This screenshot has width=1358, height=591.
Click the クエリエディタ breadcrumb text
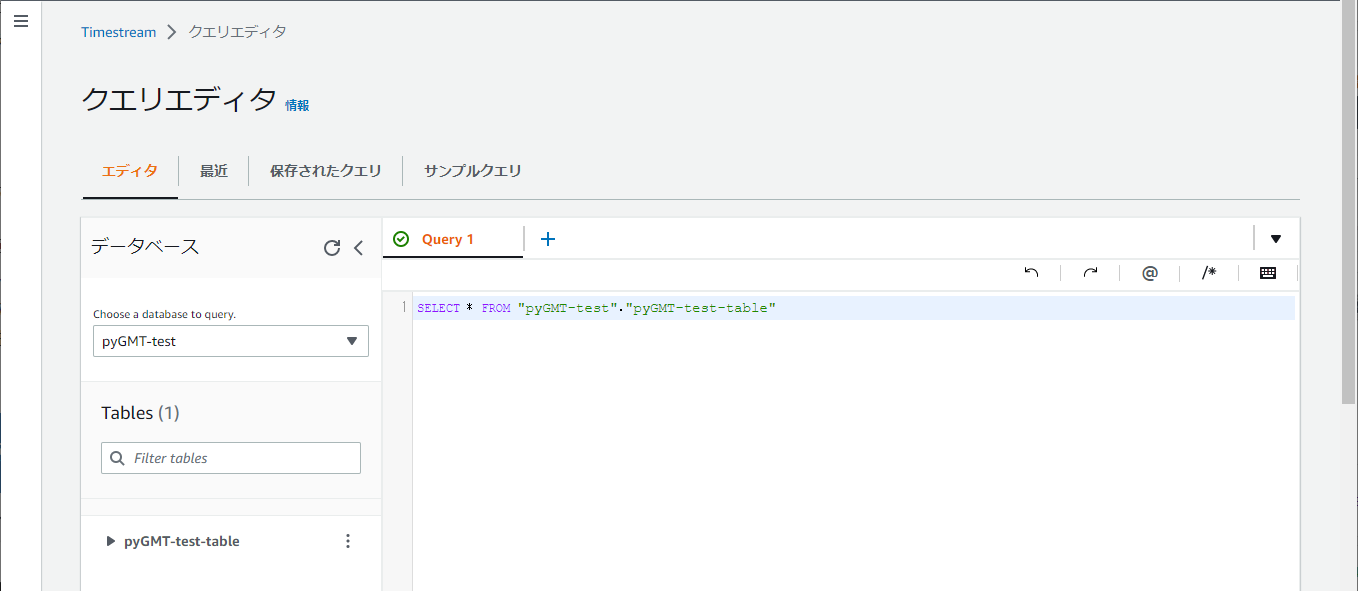tap(238, 32)
